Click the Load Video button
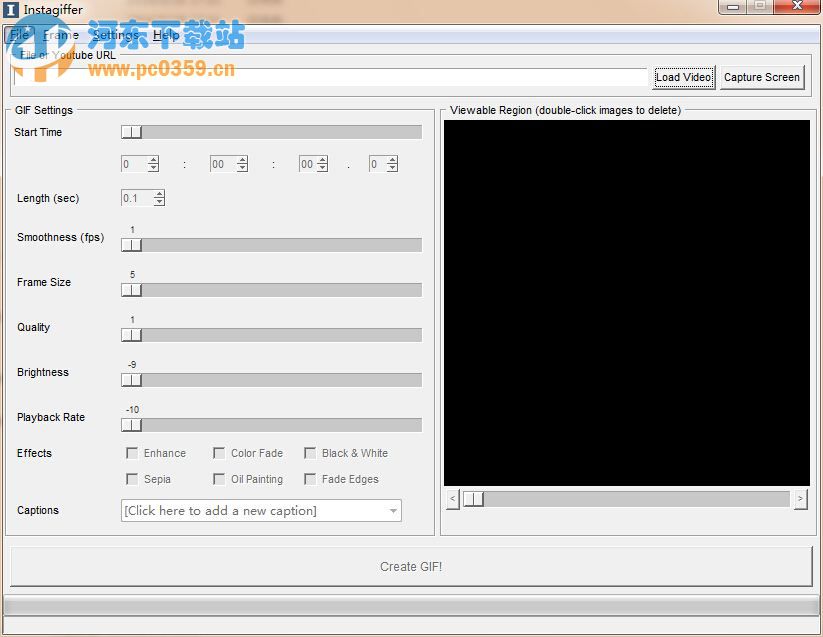Viewport: 823px width, 637px height. coord(683,77)
